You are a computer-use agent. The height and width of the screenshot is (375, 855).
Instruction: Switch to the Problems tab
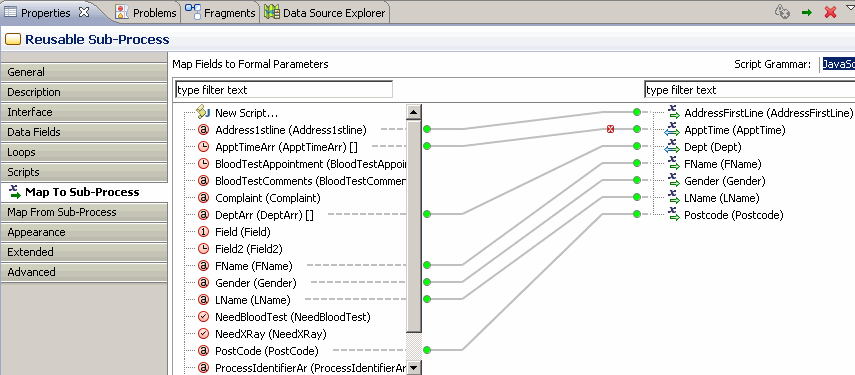point(146,13)
